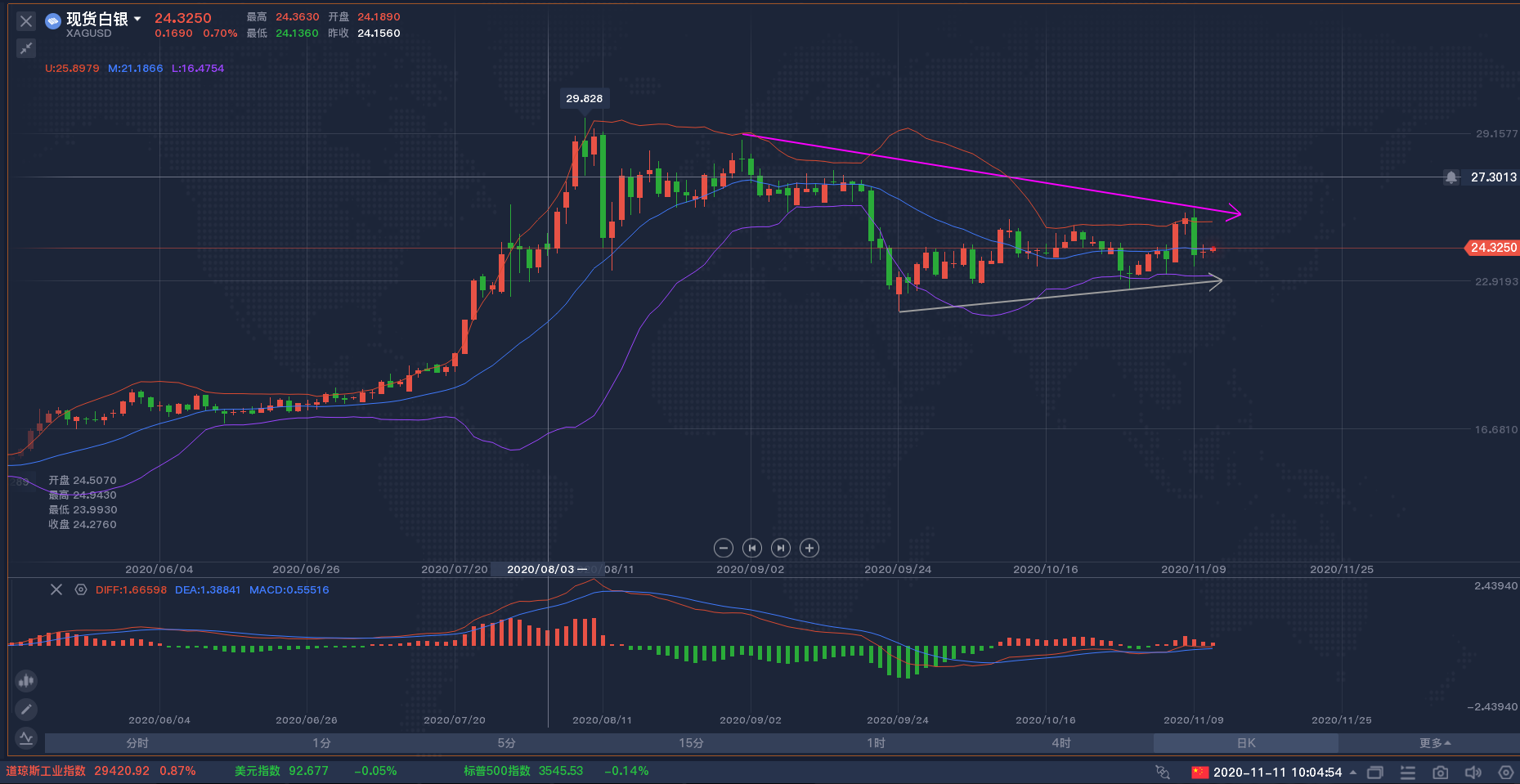Viewport: 1520px width, 784px height.
Task: Click the DIFF:1.66598 indicator value
Action: (131, 589)
